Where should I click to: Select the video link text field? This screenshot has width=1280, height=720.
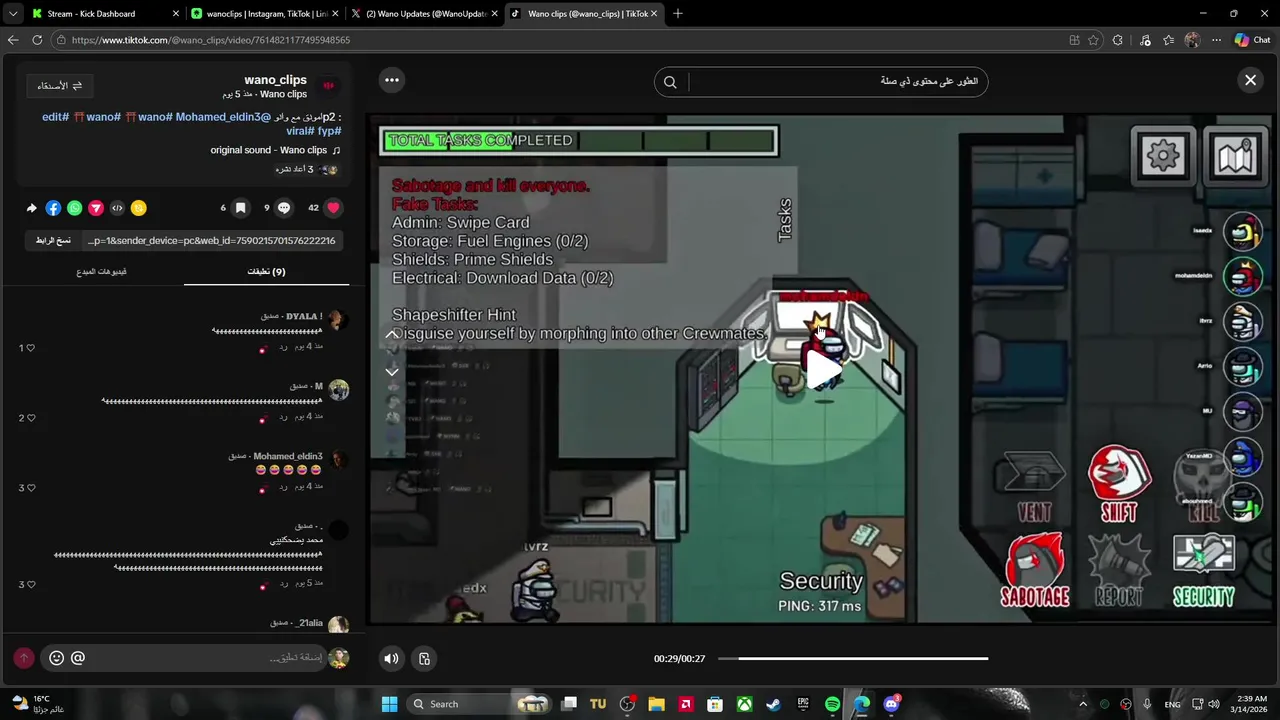click(x=211, y=240)
